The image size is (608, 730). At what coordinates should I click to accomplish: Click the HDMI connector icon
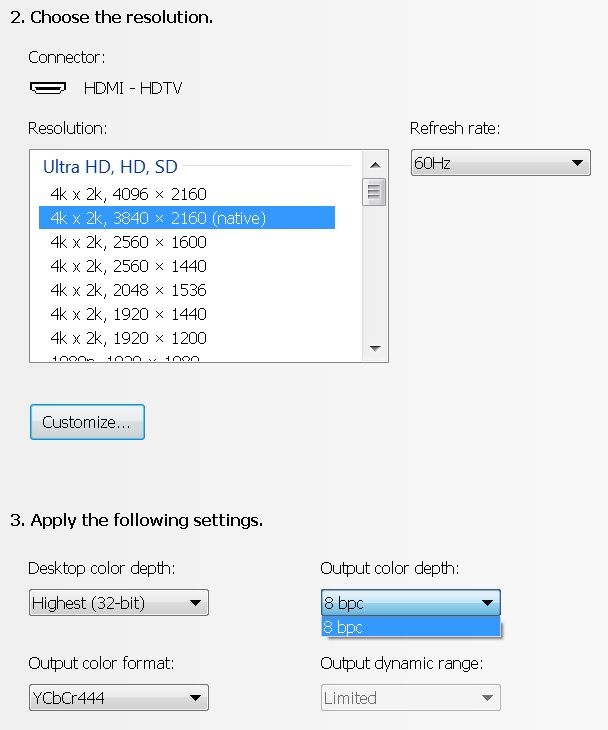click(x=48, y=87)
